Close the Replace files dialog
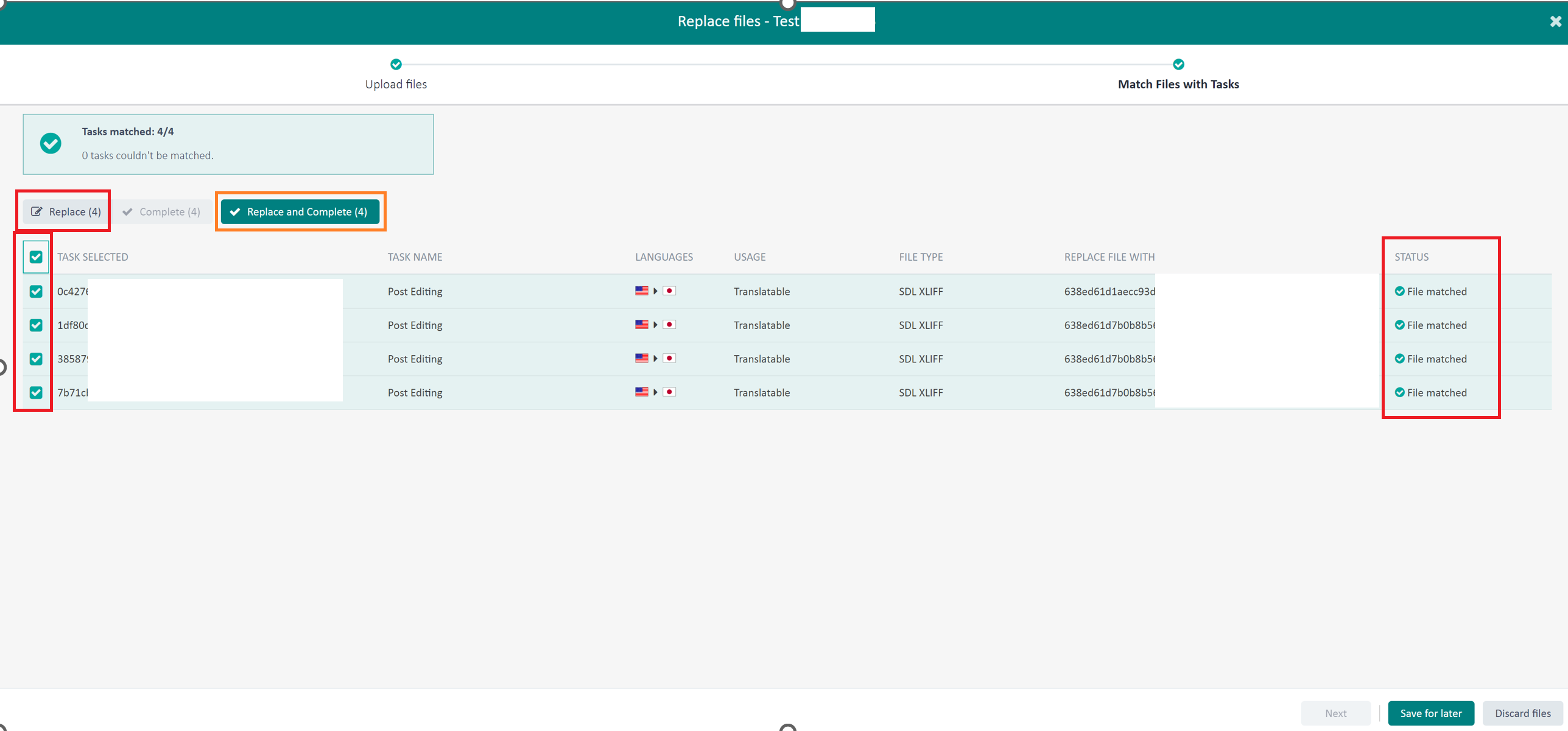Viewport: 1568px width, 731px height. 1555,22
